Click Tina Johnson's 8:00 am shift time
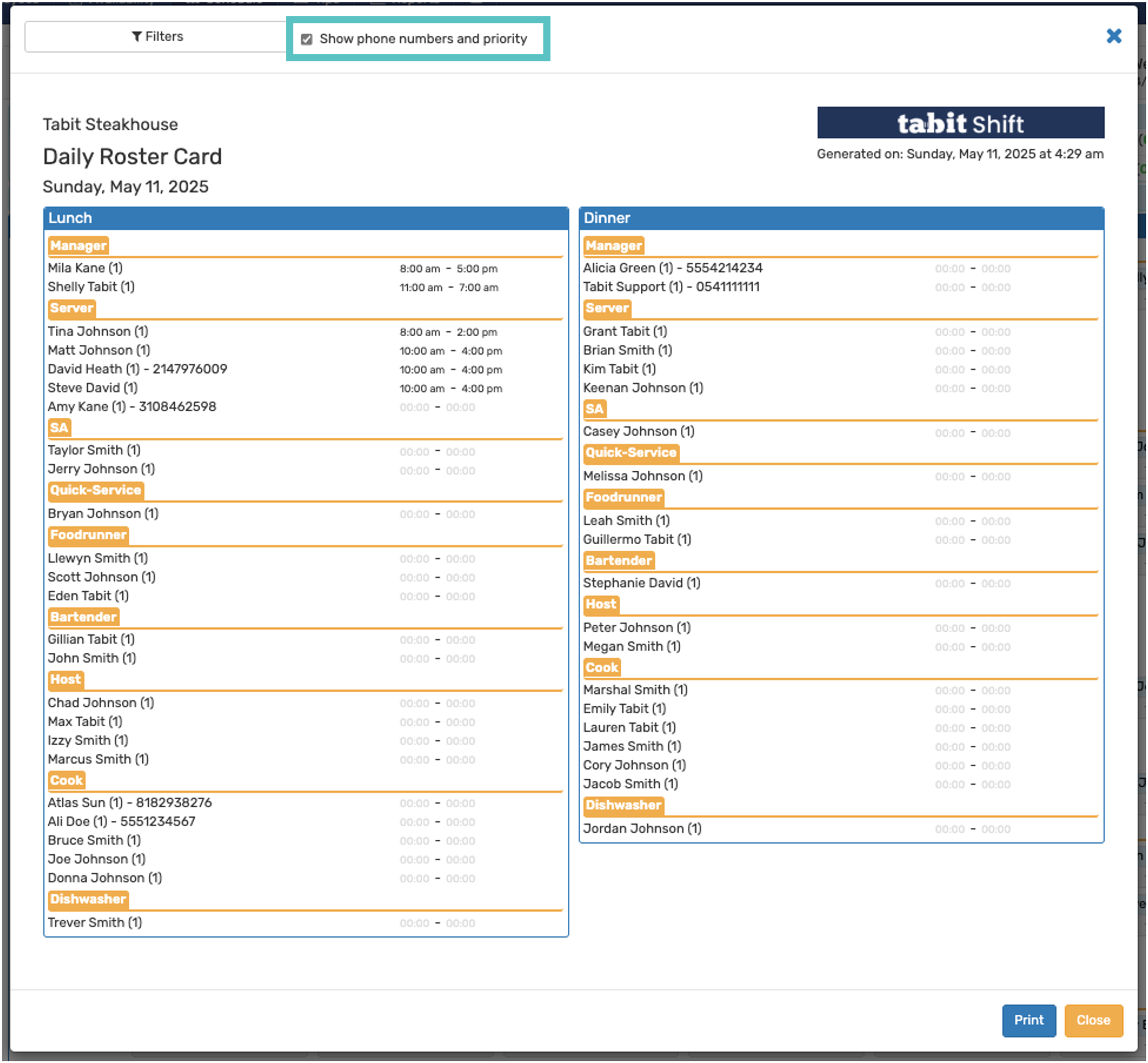This screenshot has width=1148, height=1063. [x=419, y=333]
